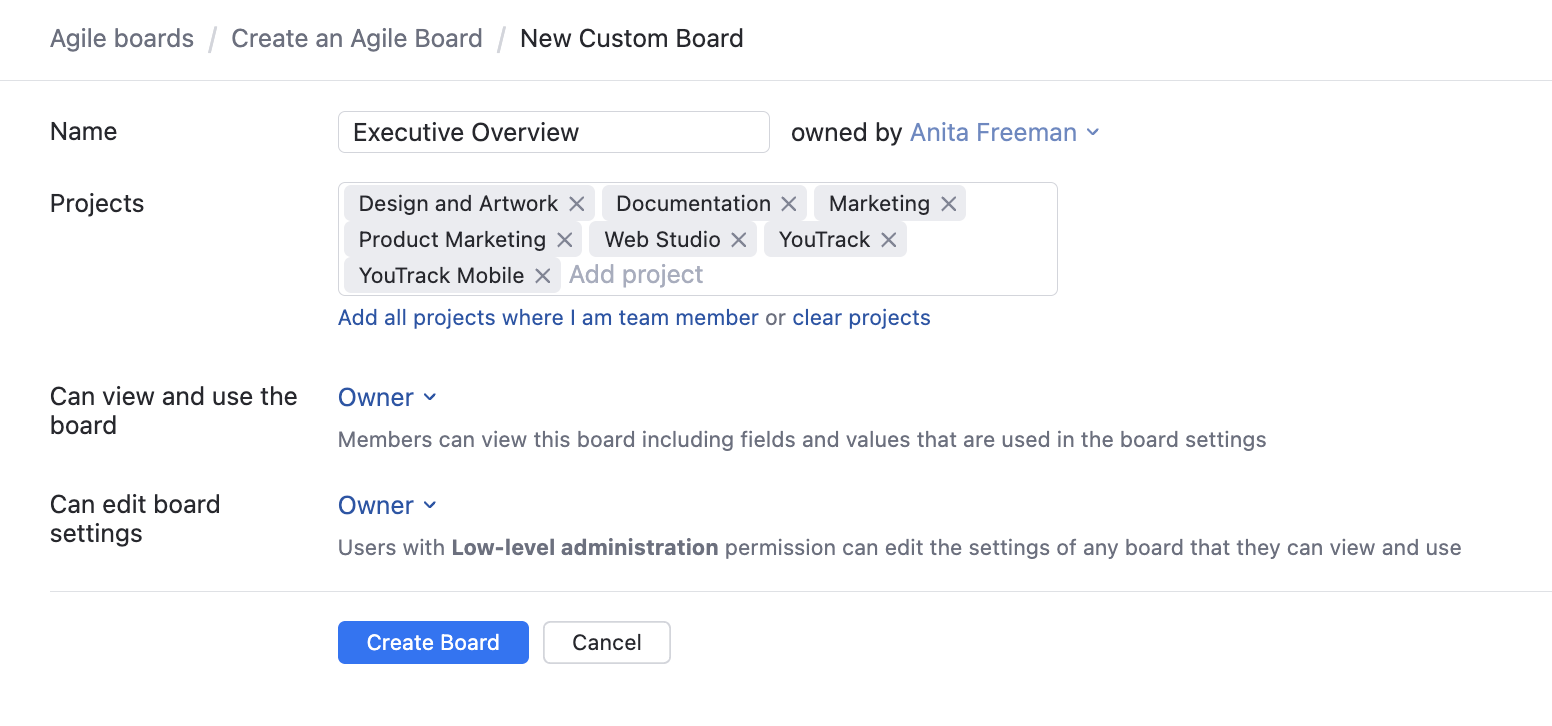Remove the YouTrack project tag
1552x726 pixels.
pos(887,239)
